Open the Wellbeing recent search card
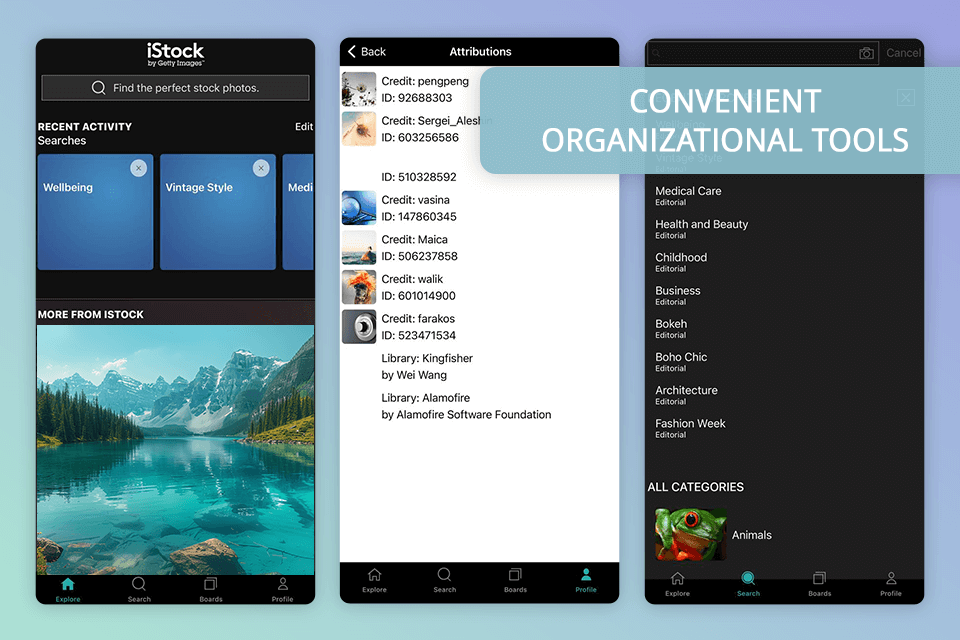The width and height of the screenshot is (960, 640). point(96,212)
